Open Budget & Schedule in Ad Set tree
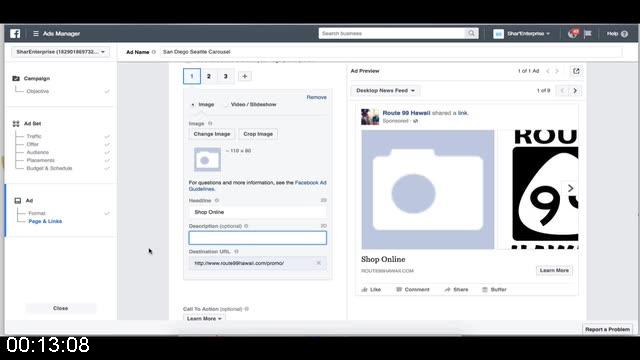Screen dimensions: 640x360 [49, 168]
